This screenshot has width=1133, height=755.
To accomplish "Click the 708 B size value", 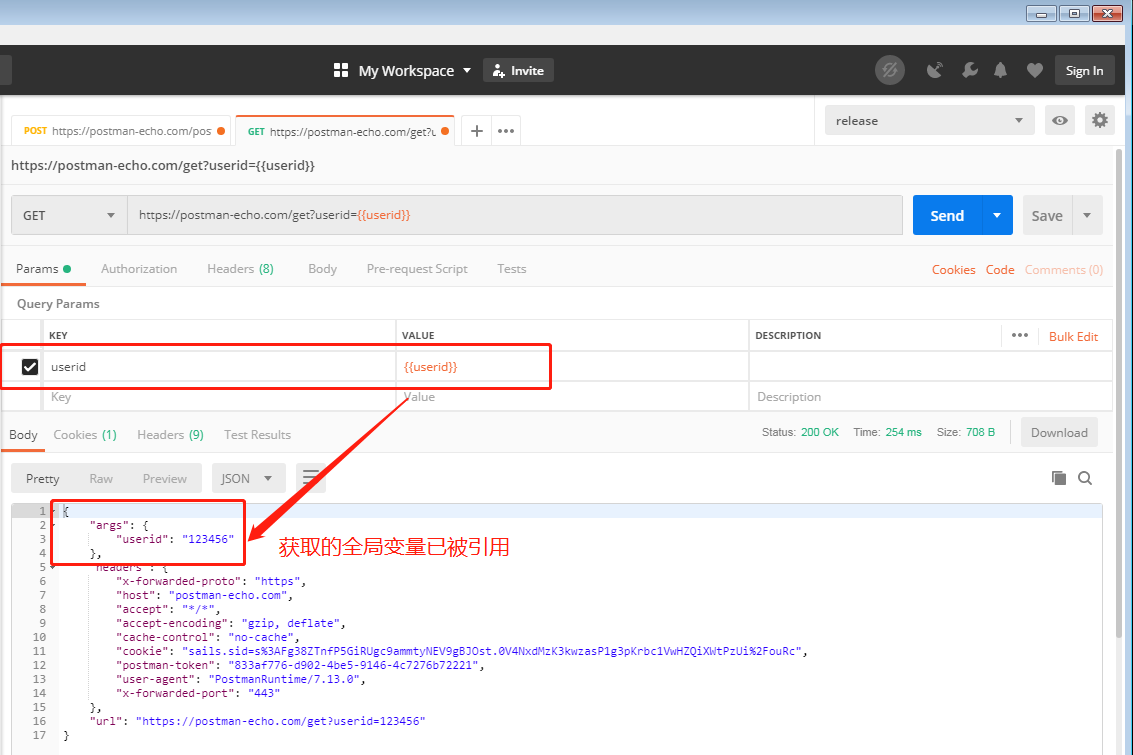I will (981, 432).
